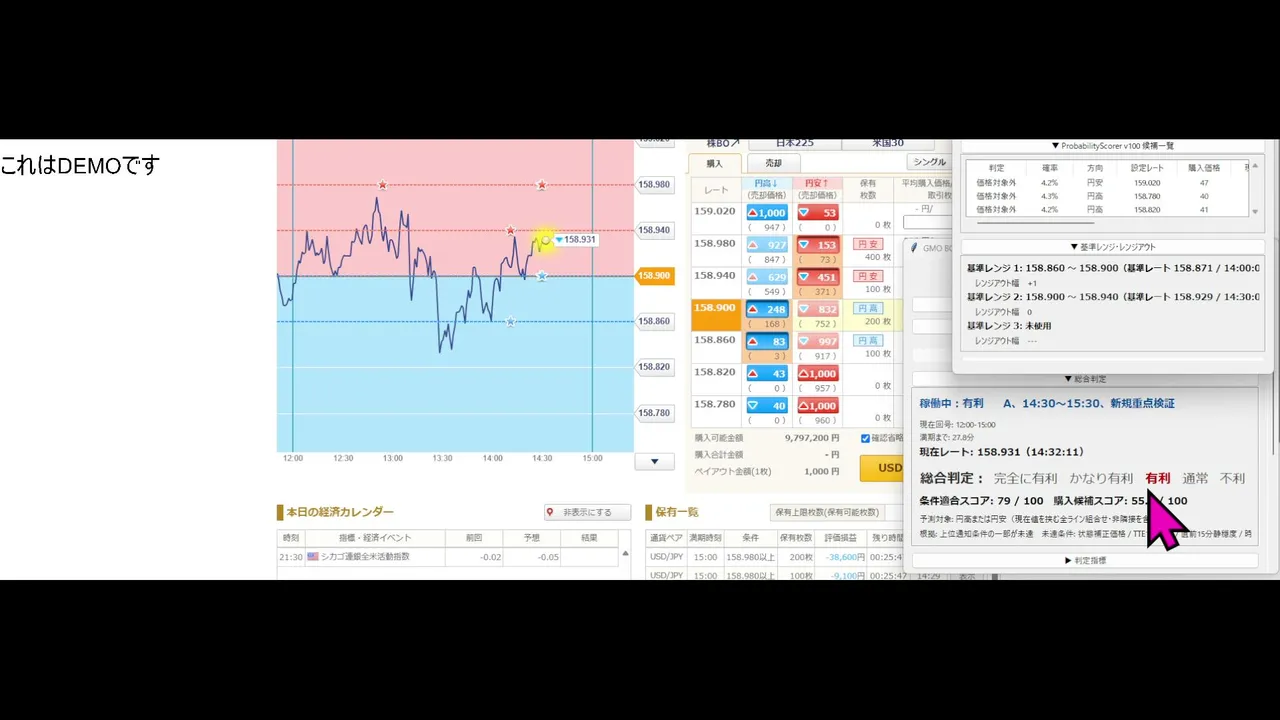This screenshot has height=720, width=1280.
Task: Select the 158.820 rate label on chart axis
Action: pos(654,367)
